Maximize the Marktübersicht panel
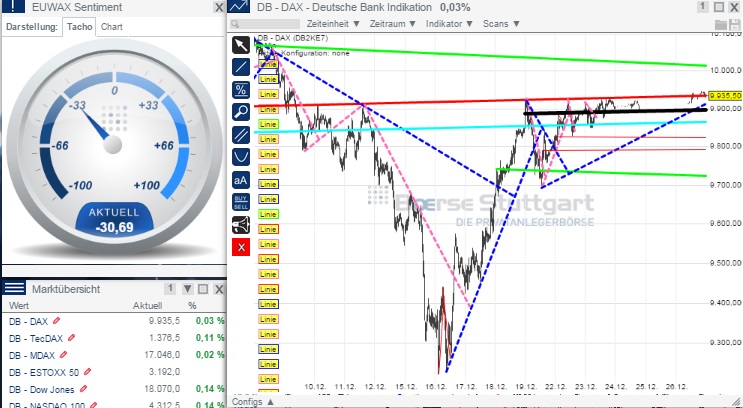The height and width of the screenshot is (408, 743). [x=203, y=289]
